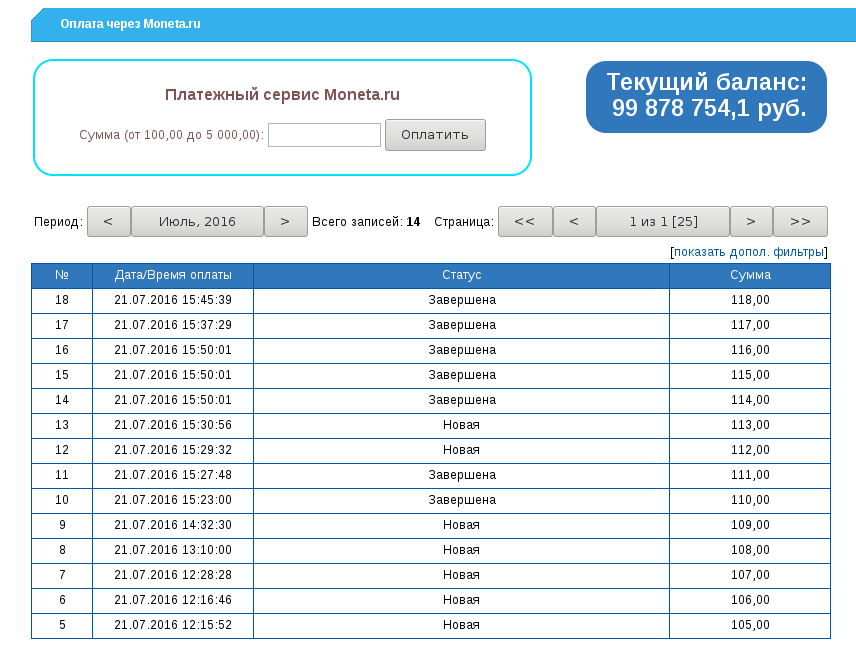Go to next period month
The height and width of the screenshot is (657, 856).
tap(285, 222)
